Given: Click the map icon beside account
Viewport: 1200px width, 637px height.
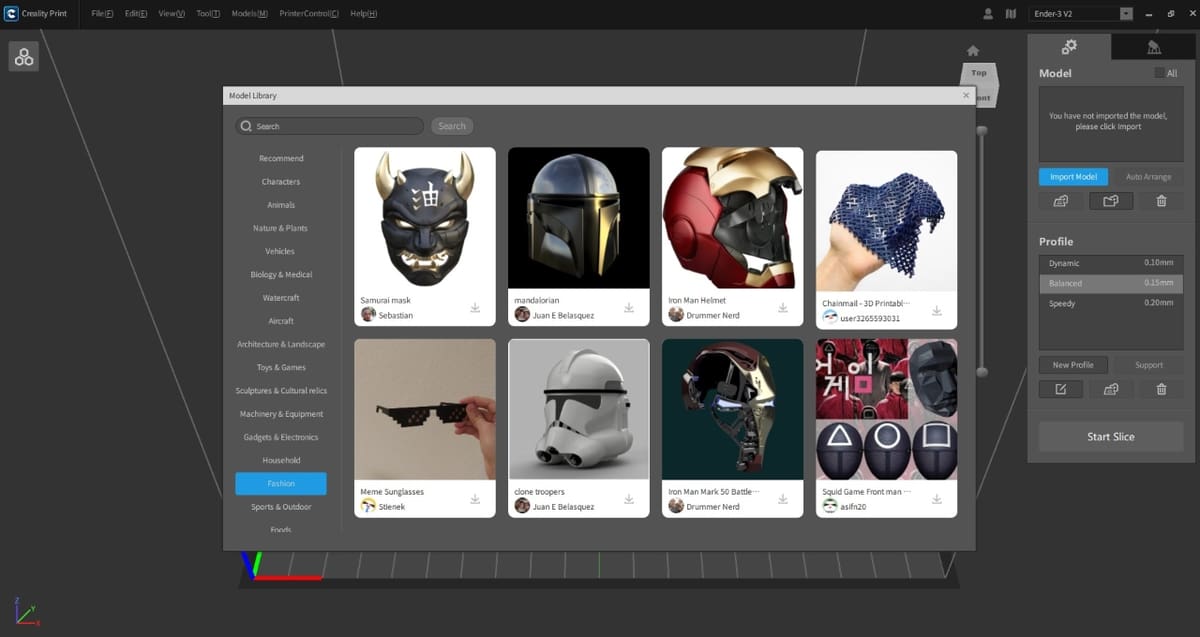Looking at the screenshot, I should (x=1011, y=14).
